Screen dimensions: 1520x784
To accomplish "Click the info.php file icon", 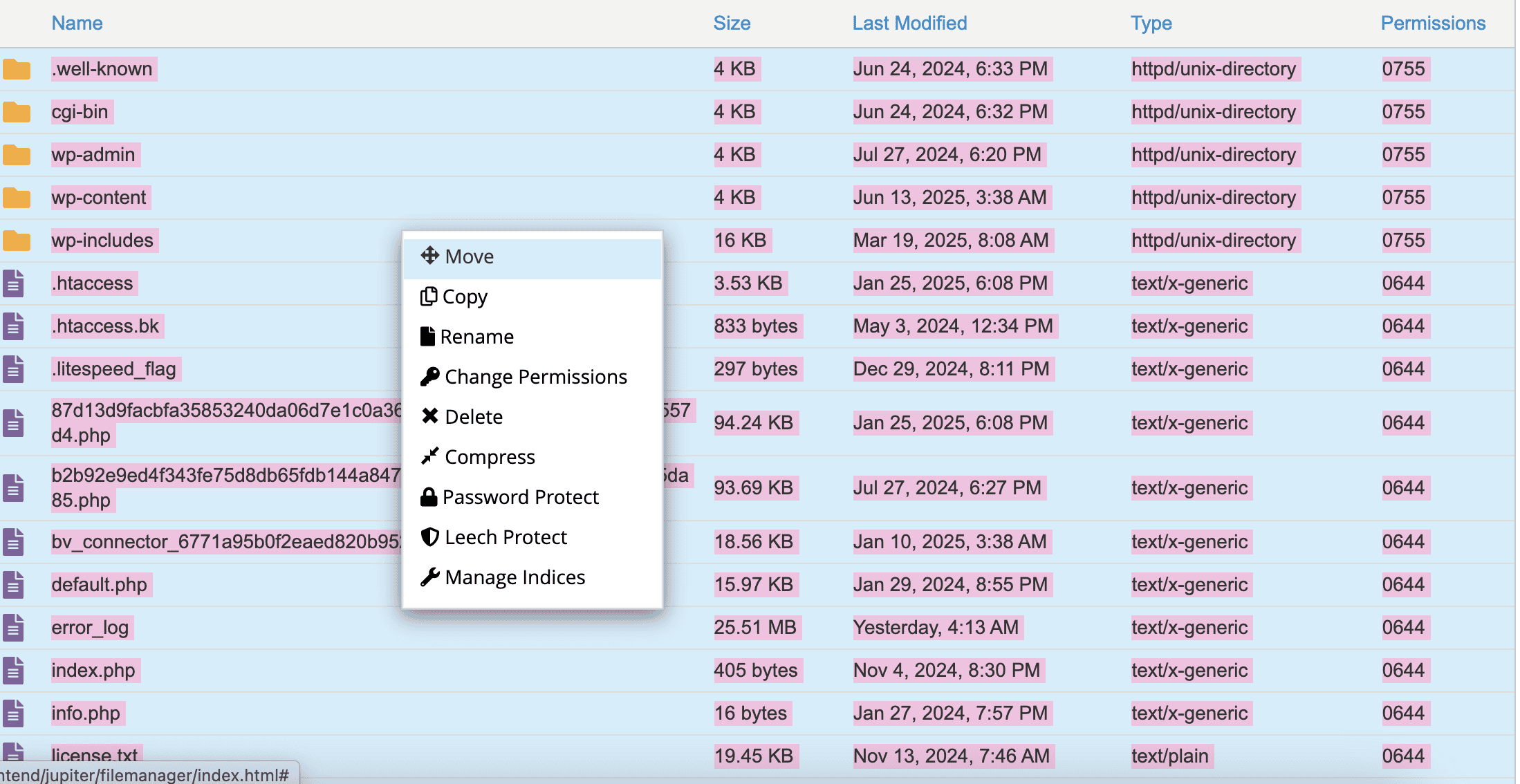I will pos(13,713).
